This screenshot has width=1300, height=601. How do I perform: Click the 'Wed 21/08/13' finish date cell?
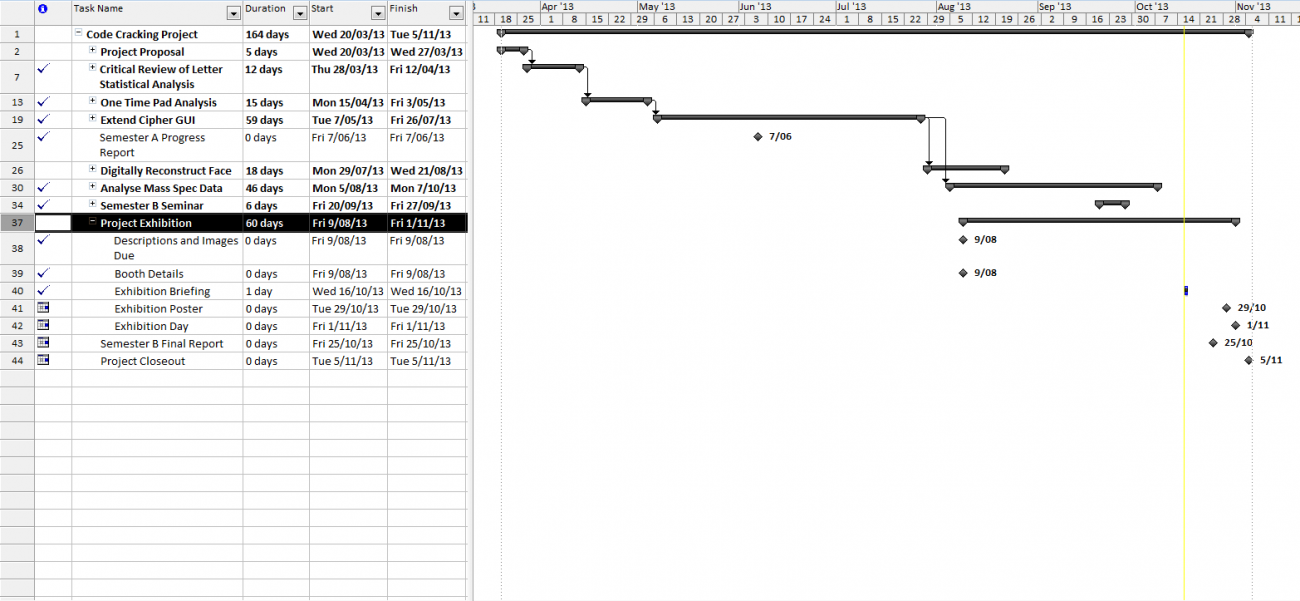click(427, 171)
